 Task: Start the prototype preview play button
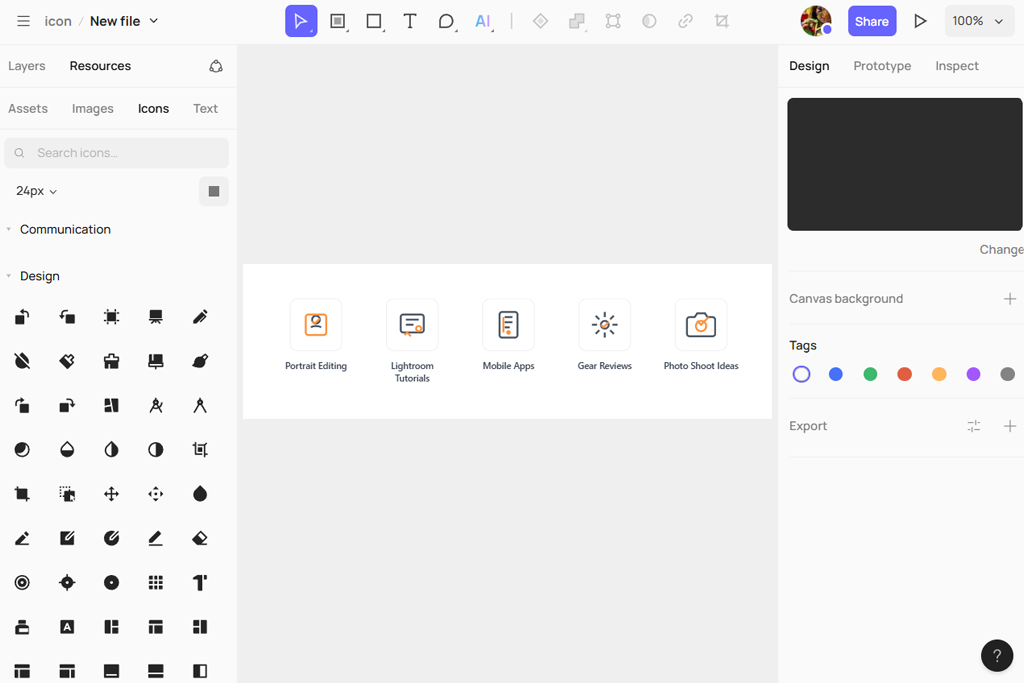coord(920,21)
